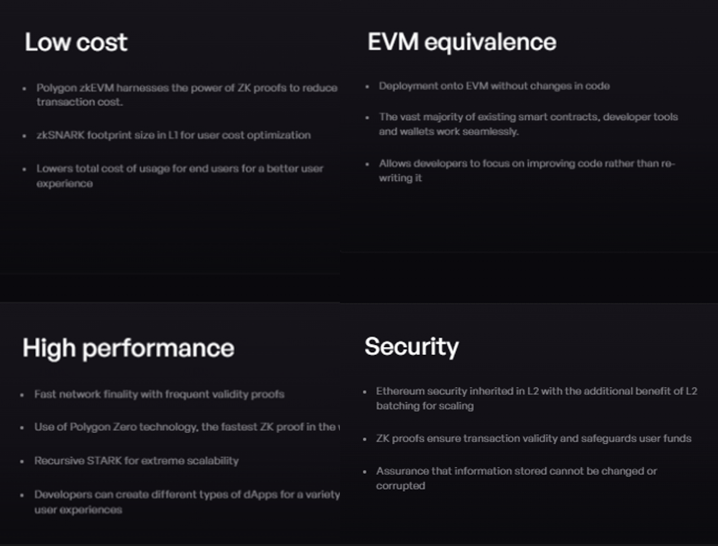Image resolution: width=718 pixels, height=546 pixels.
Task: Click the Security heading
Action: pyautogui.click(x=411, y=347)
